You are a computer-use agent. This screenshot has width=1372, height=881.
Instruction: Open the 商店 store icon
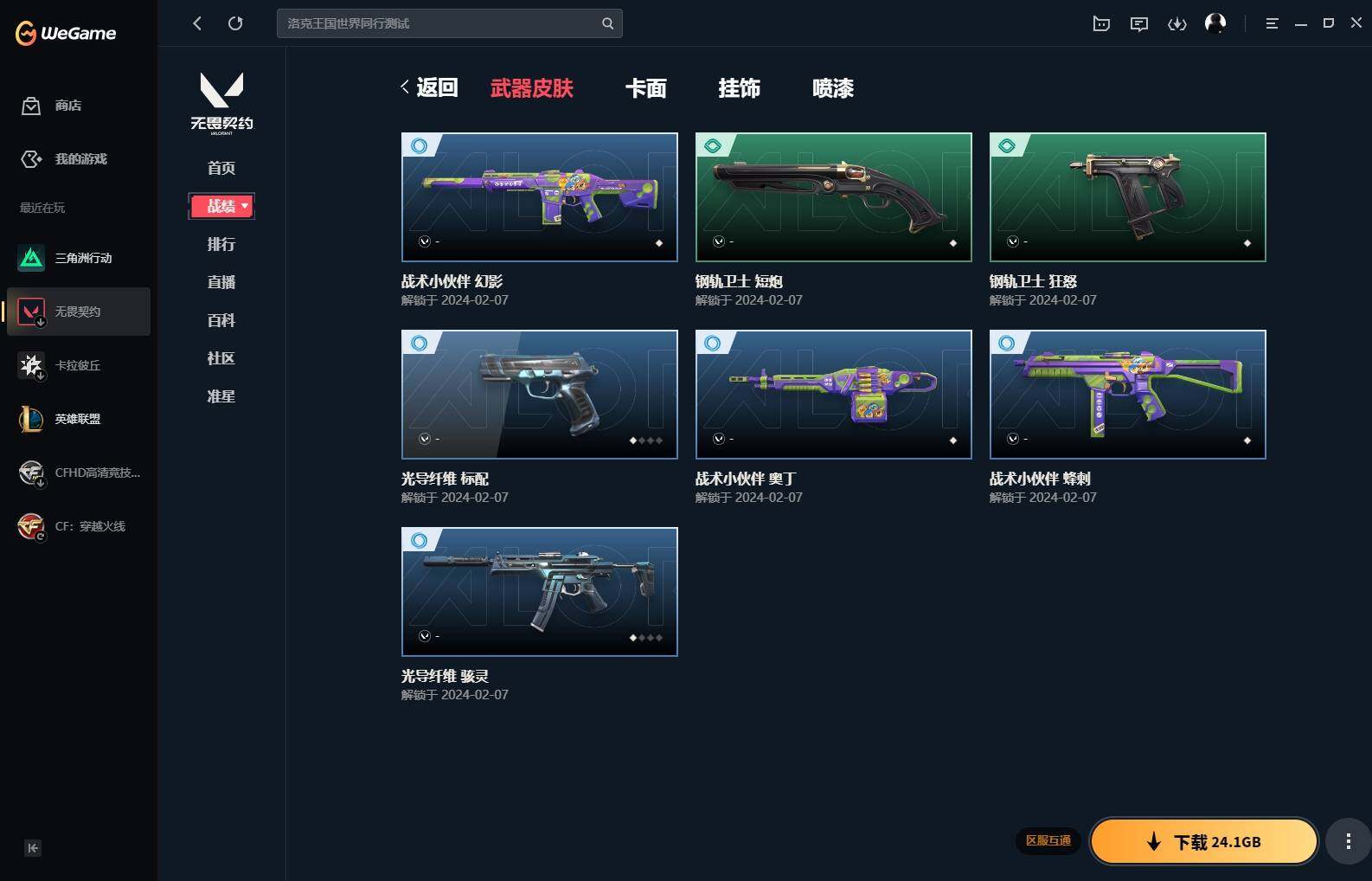pyautogui.click(x=31, y=106)
